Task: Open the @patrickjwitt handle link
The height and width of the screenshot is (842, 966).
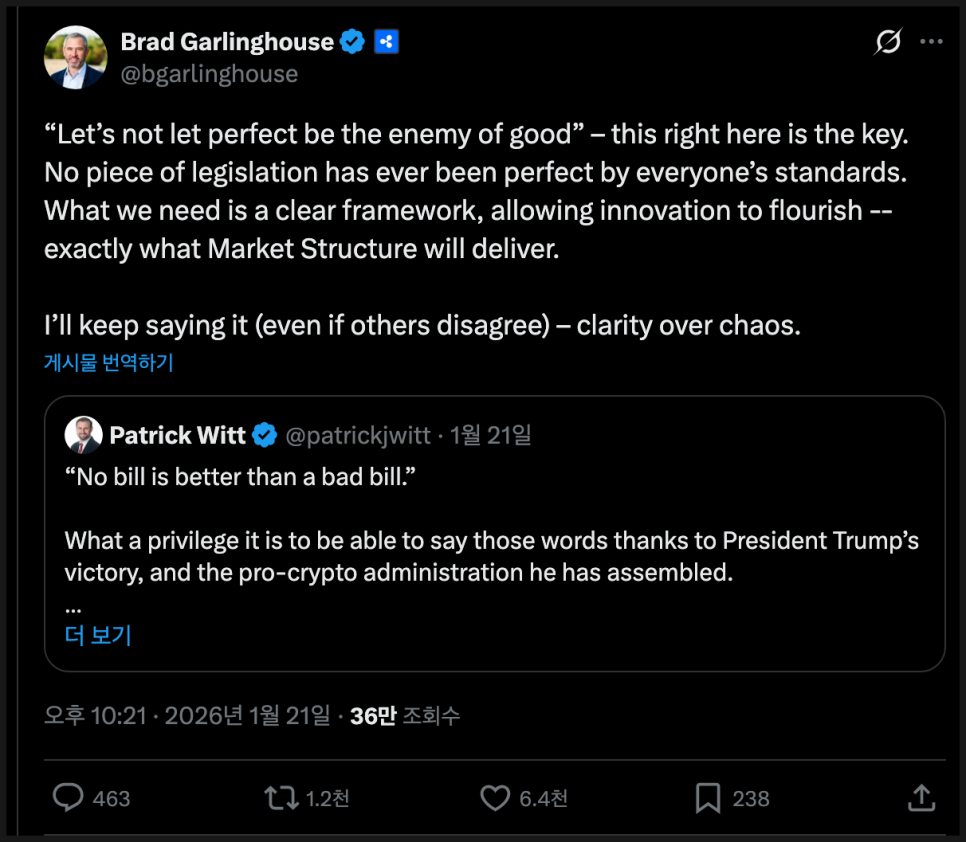Action: pos(358,435)
